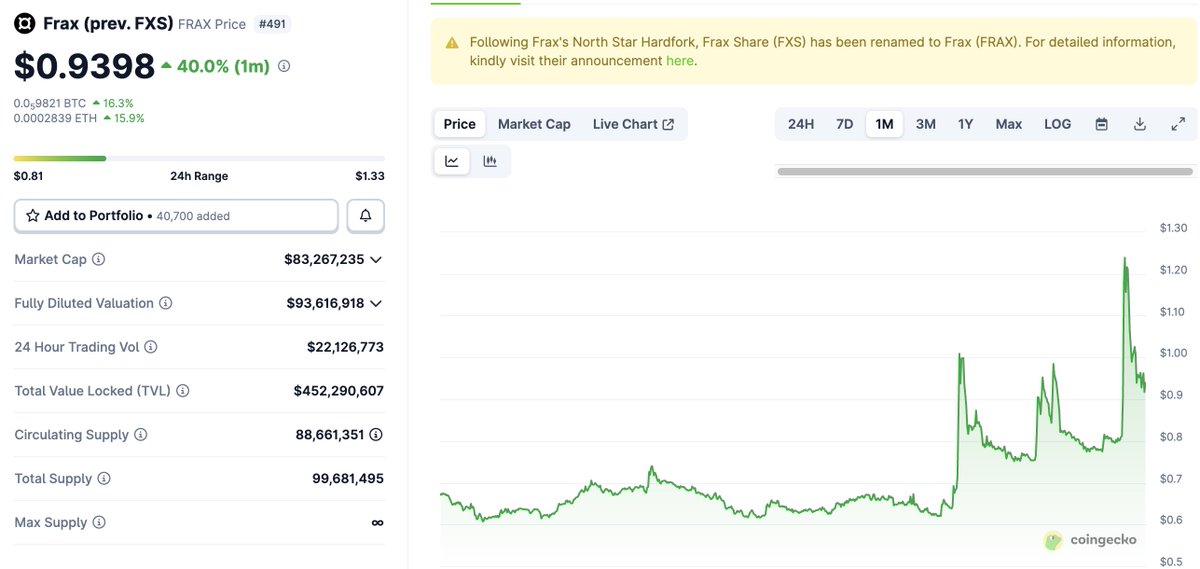The width and height of the screenshot is (1200, 569).
Task: Click the $1.33 range high value
Action: click(370, 176)
